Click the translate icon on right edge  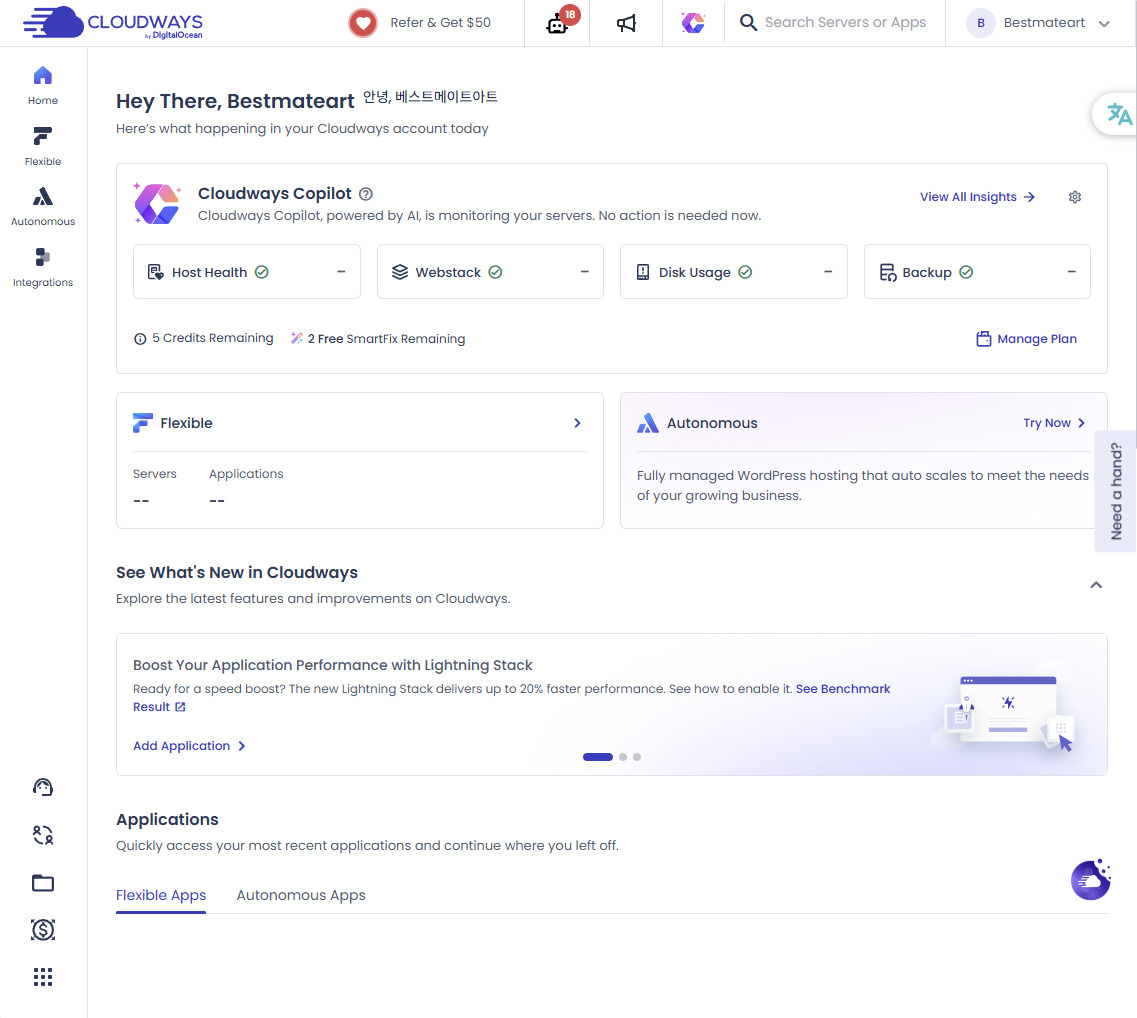click(x=1119, y=114)
